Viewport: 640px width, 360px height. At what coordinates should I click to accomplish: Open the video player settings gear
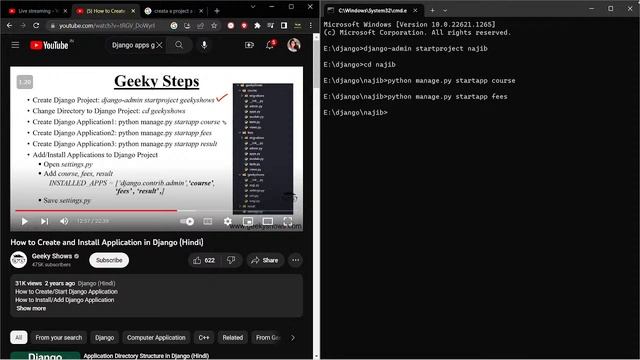(227, 221)
